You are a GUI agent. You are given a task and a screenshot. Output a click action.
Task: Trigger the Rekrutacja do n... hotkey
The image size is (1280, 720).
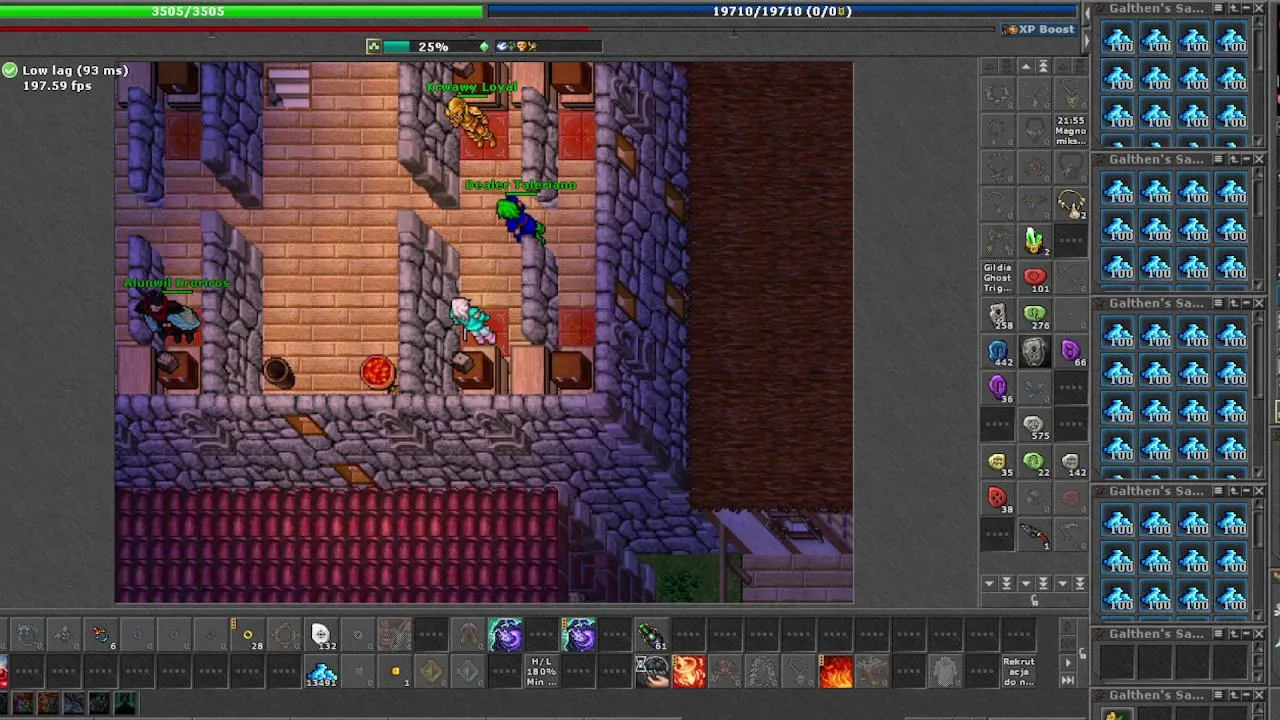coord(1019,672)
